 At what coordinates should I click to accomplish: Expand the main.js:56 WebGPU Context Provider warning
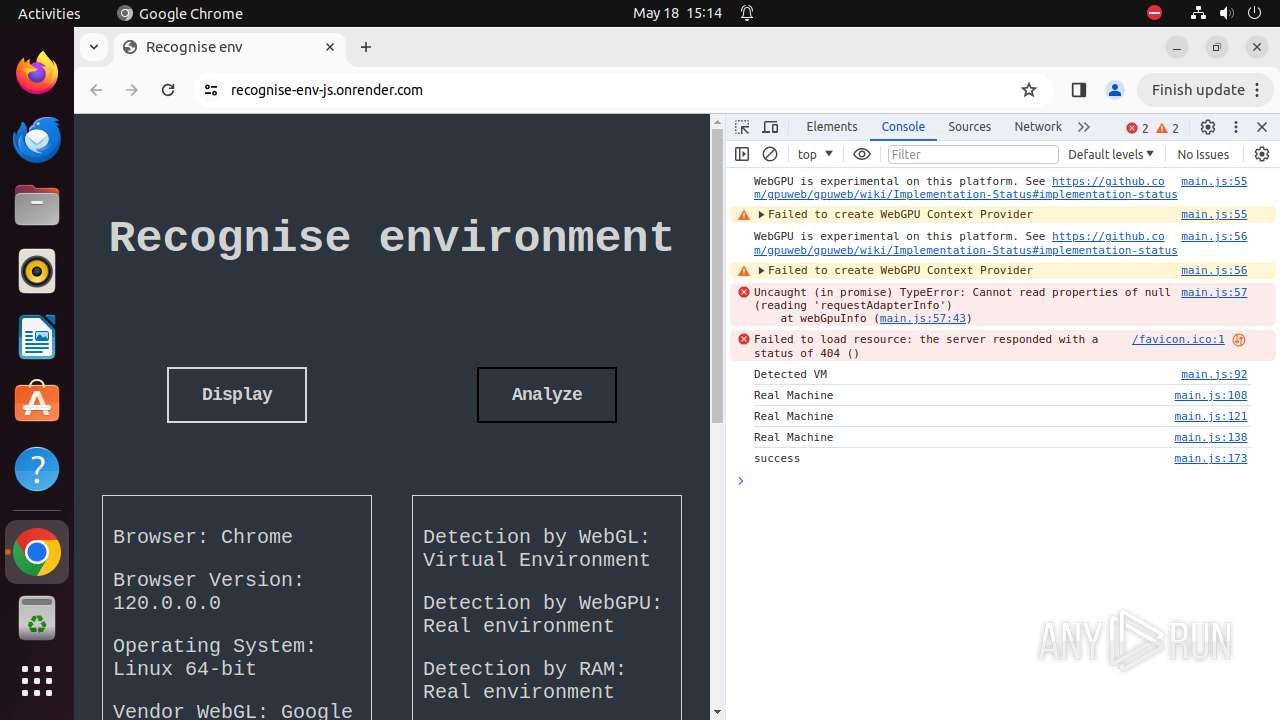(x=761, y=271)
